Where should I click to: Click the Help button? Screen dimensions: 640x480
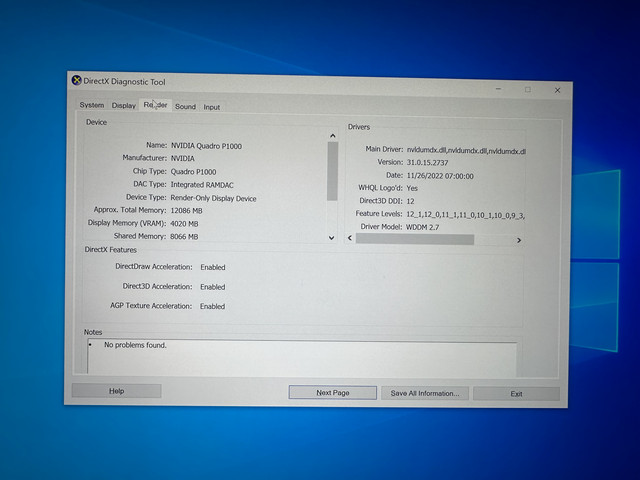pyautogui.click(x=116, y=391)
